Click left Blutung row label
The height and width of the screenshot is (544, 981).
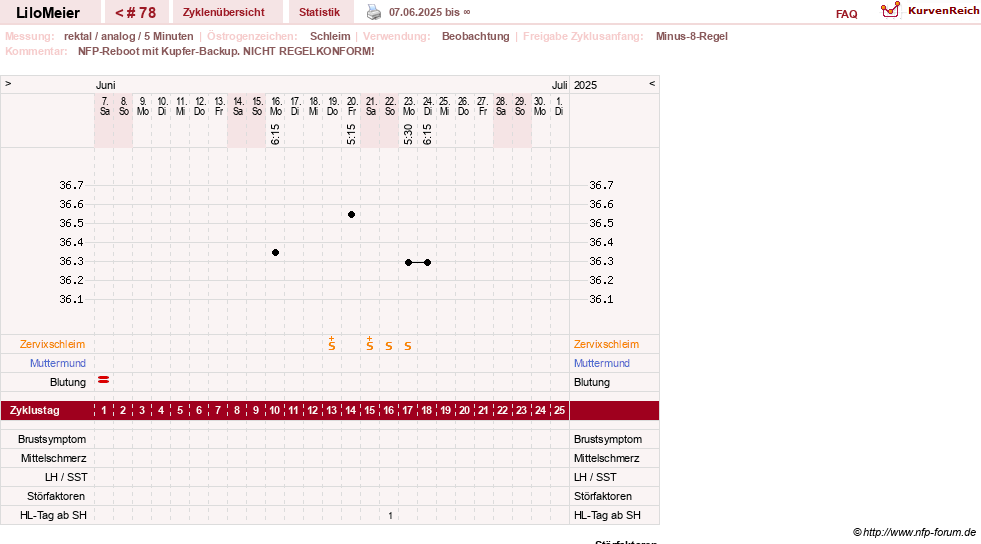pyautogui.click(x=68, y=382)
